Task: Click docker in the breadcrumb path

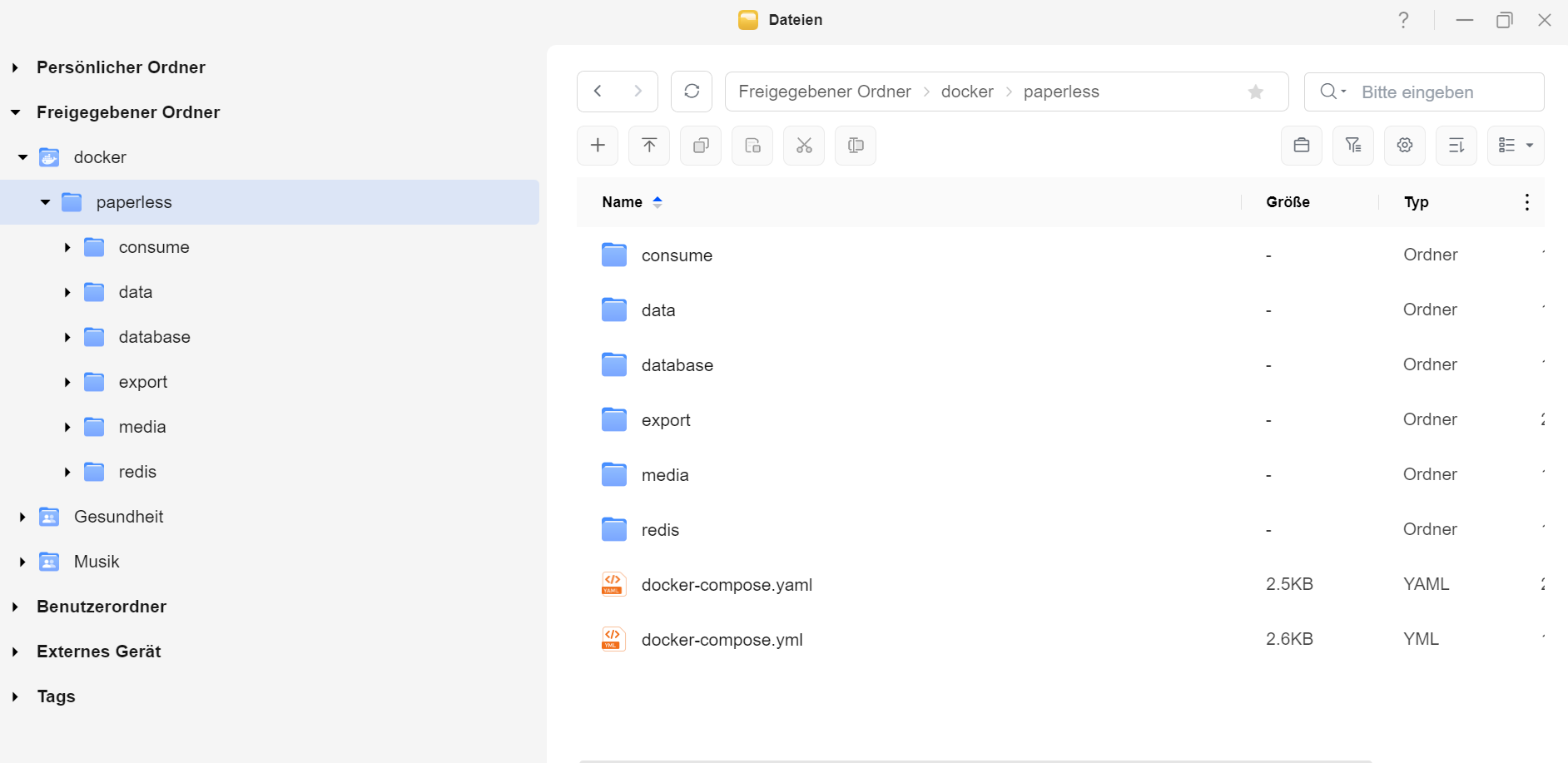Action: [x=967, y=92]
